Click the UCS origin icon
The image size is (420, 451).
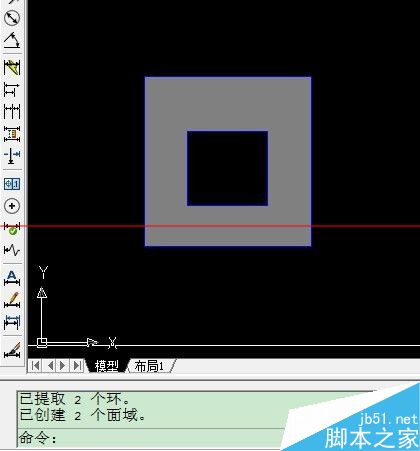tap(42, 342)
